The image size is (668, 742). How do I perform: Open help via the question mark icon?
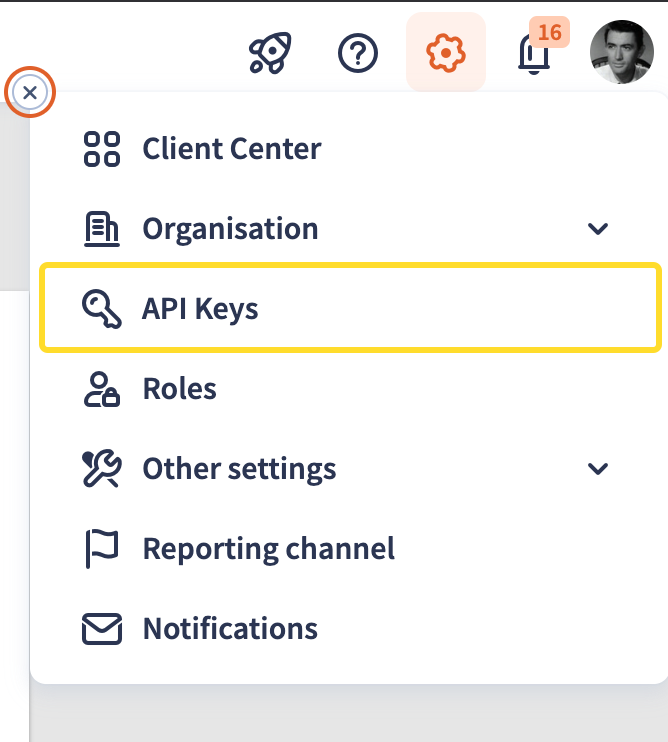click(x=358, y=52)
